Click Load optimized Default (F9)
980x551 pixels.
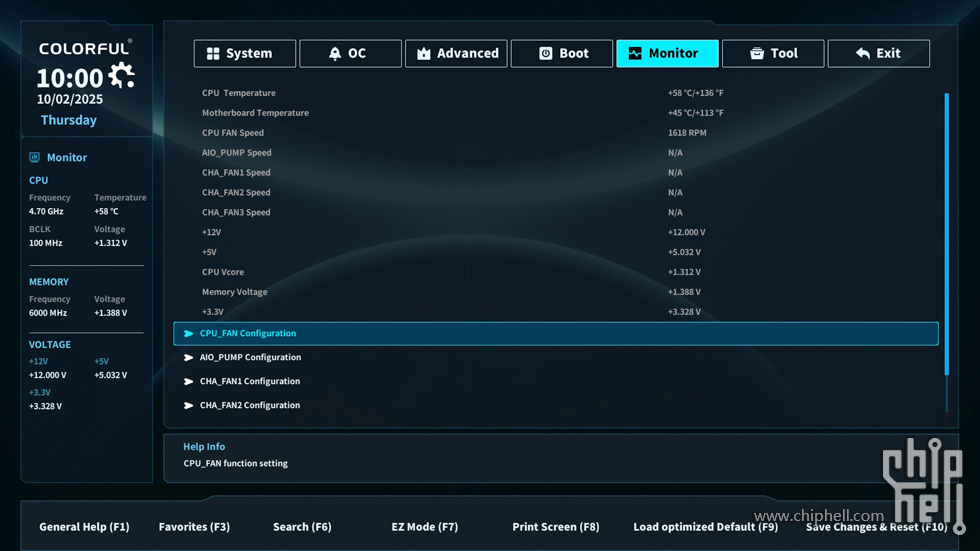click(x=705, y=527)
